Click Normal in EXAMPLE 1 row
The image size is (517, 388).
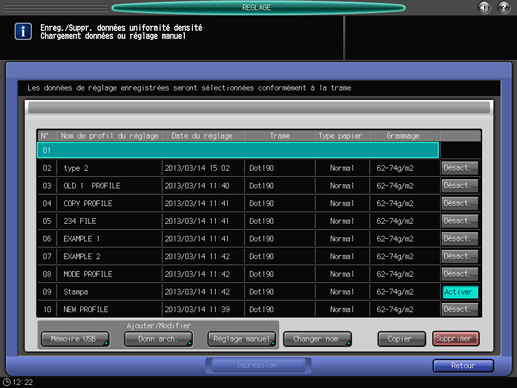(x=342, y=239)
